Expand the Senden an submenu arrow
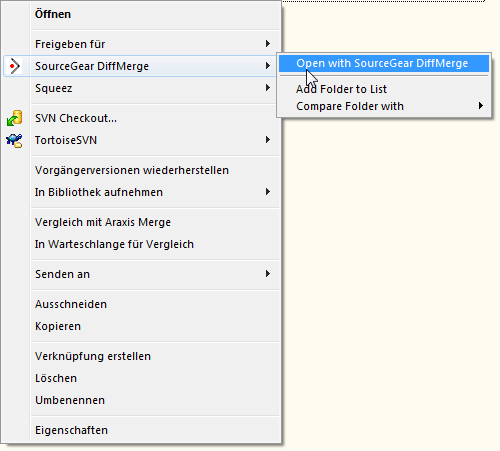 [268, 274]
